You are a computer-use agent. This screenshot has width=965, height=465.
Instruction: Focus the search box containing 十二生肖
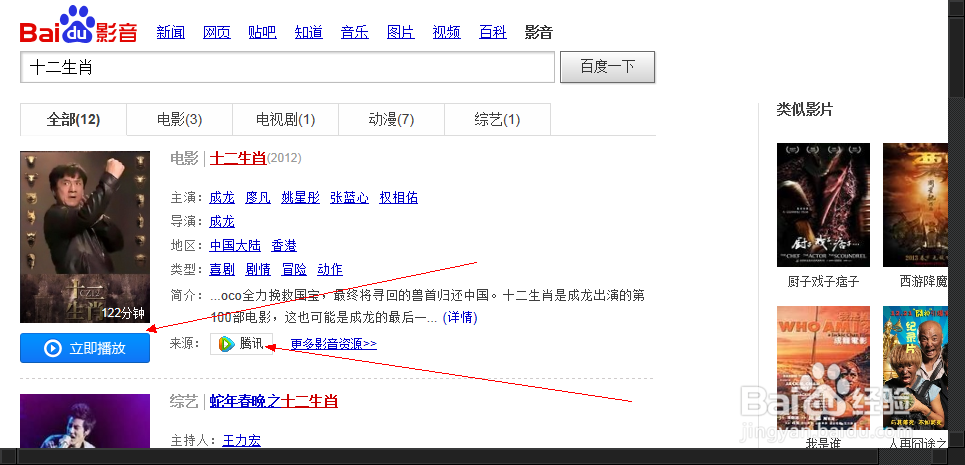287,67
